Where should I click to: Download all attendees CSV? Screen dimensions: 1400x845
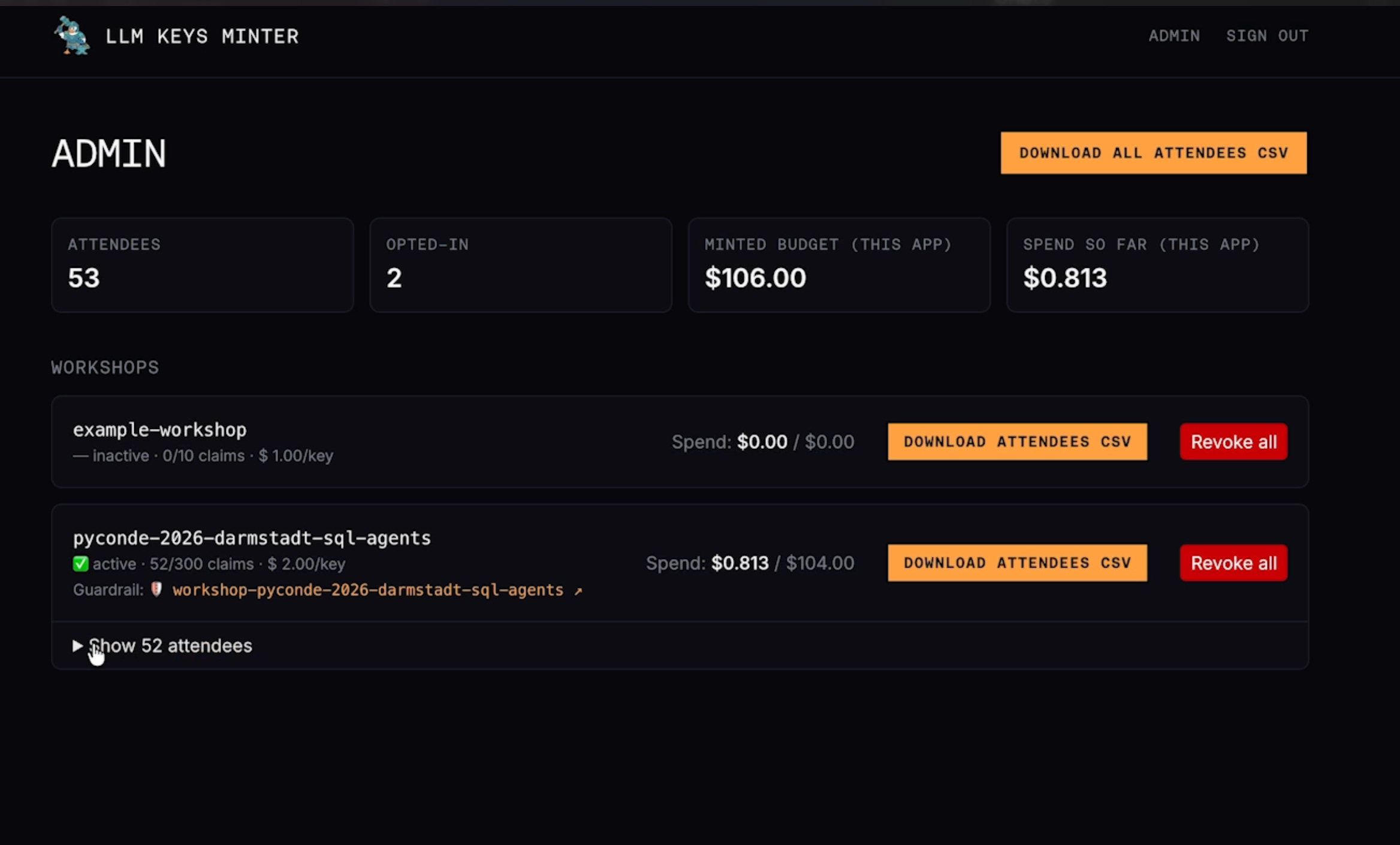click(1153, 153)
